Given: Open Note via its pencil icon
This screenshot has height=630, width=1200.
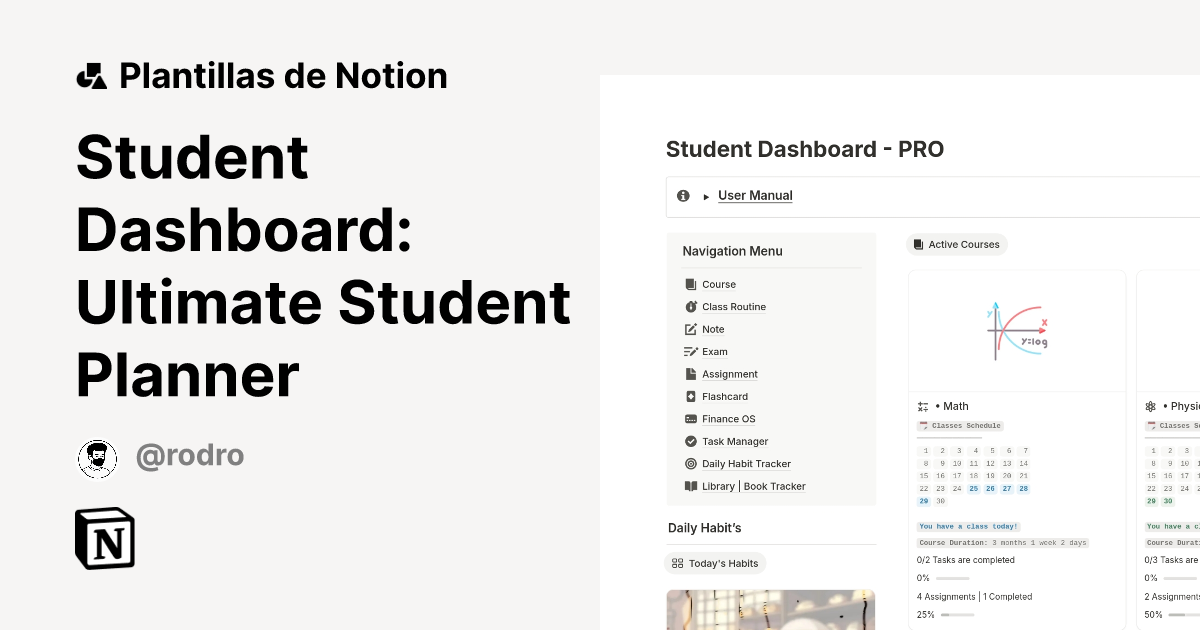Looking at the screenshot, I should click(x=690, y=329).
